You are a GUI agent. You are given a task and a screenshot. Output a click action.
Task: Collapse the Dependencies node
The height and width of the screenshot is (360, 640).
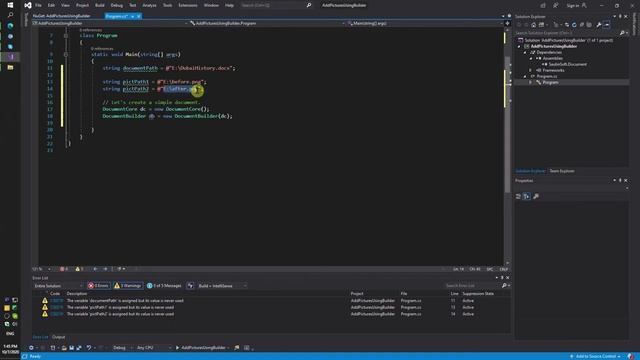525,53
